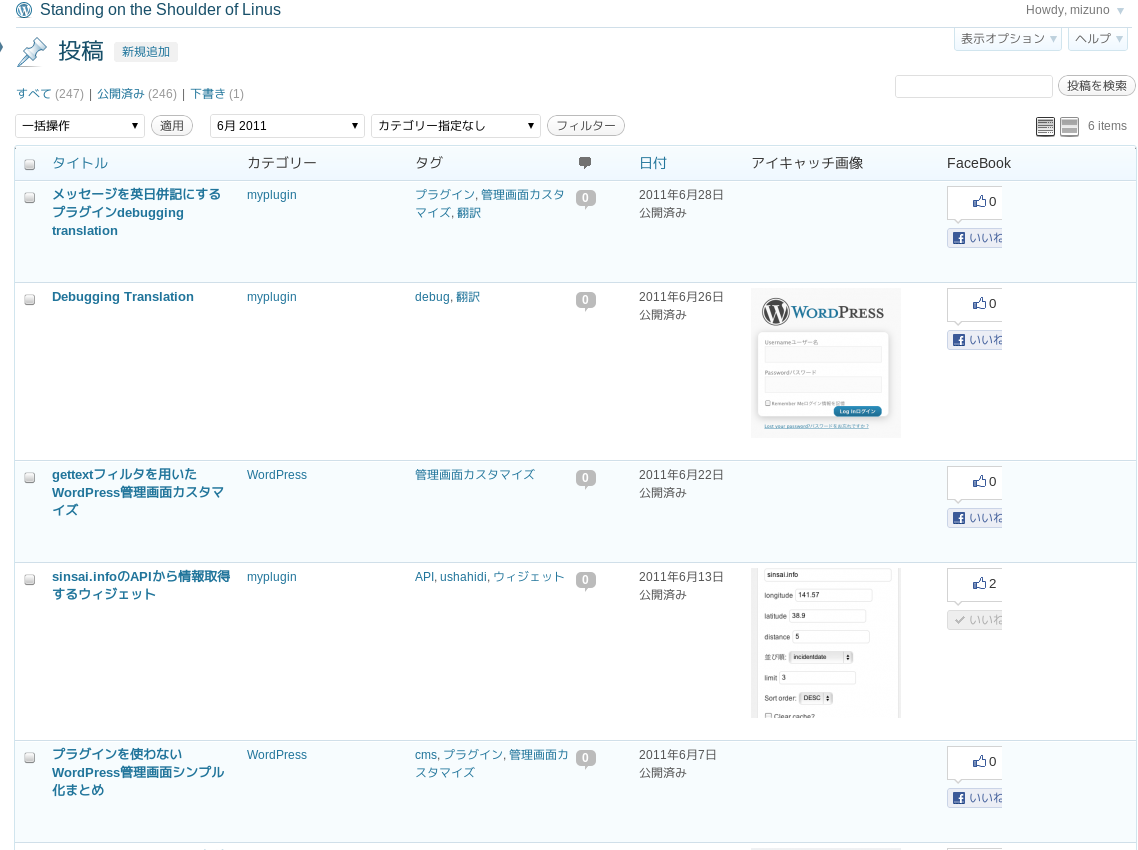Click the 適用 apply button
Image resolution: width=1138 pixels, height=850 pixels.
pyautogui.click(x=172, y=126)
